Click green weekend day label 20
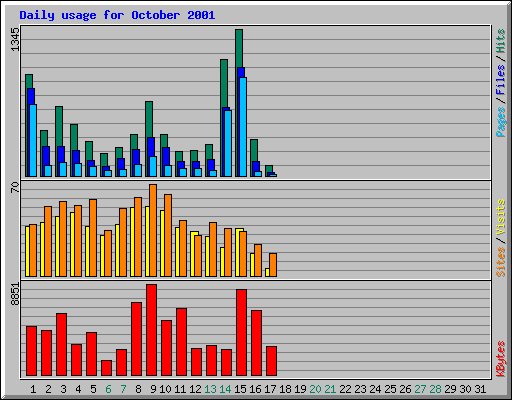This screenshot has width=512, height=400. tap(315, 389)
